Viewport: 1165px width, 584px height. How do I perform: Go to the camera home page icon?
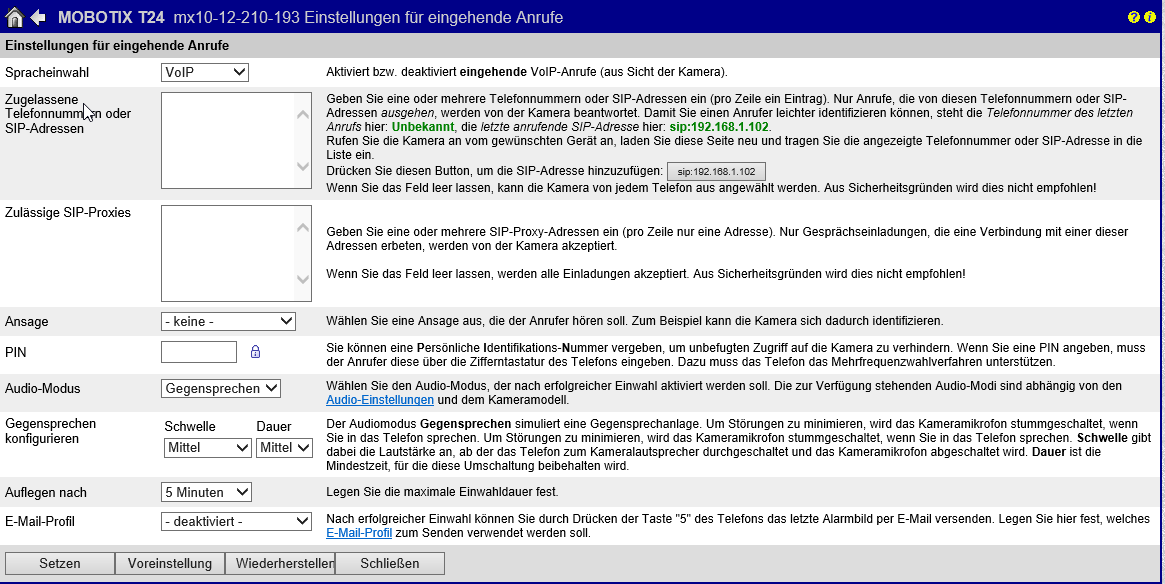(x=14, y=16)
